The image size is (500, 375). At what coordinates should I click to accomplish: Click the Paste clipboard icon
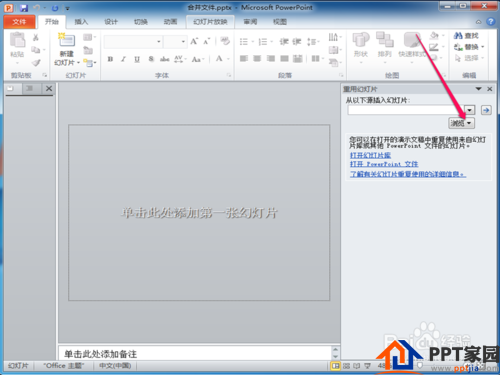(17, 41)
